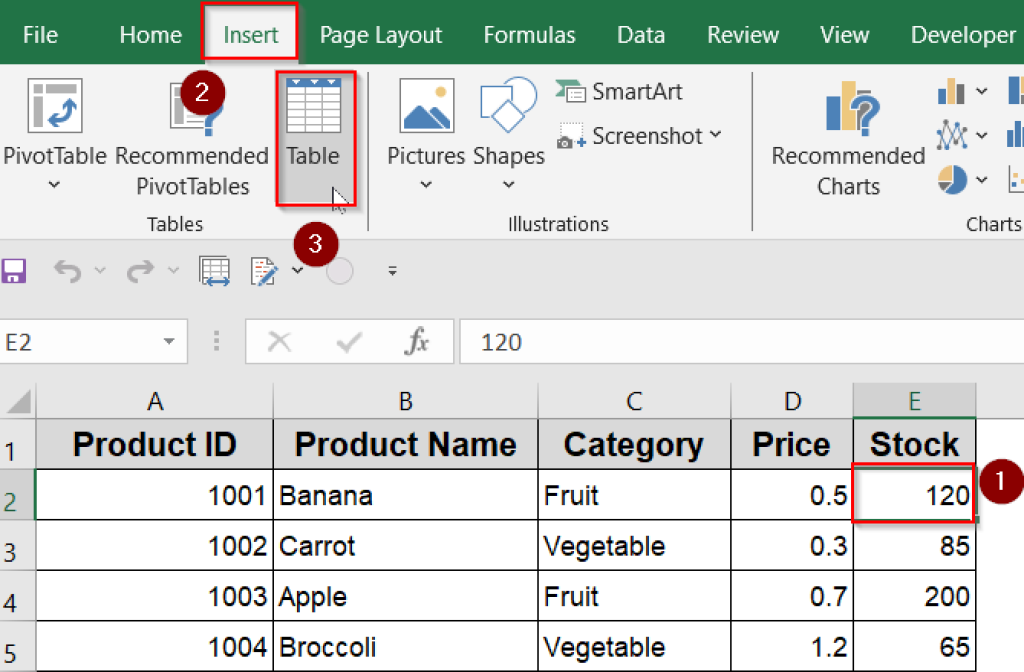1024x672 pixels.
Task: Switch to the Formulas tab
Action: coord(529,33)
